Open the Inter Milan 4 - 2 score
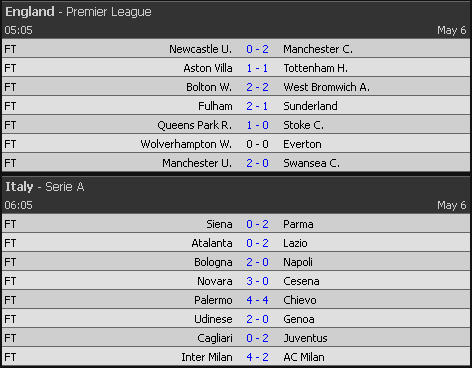 [257, 357]
